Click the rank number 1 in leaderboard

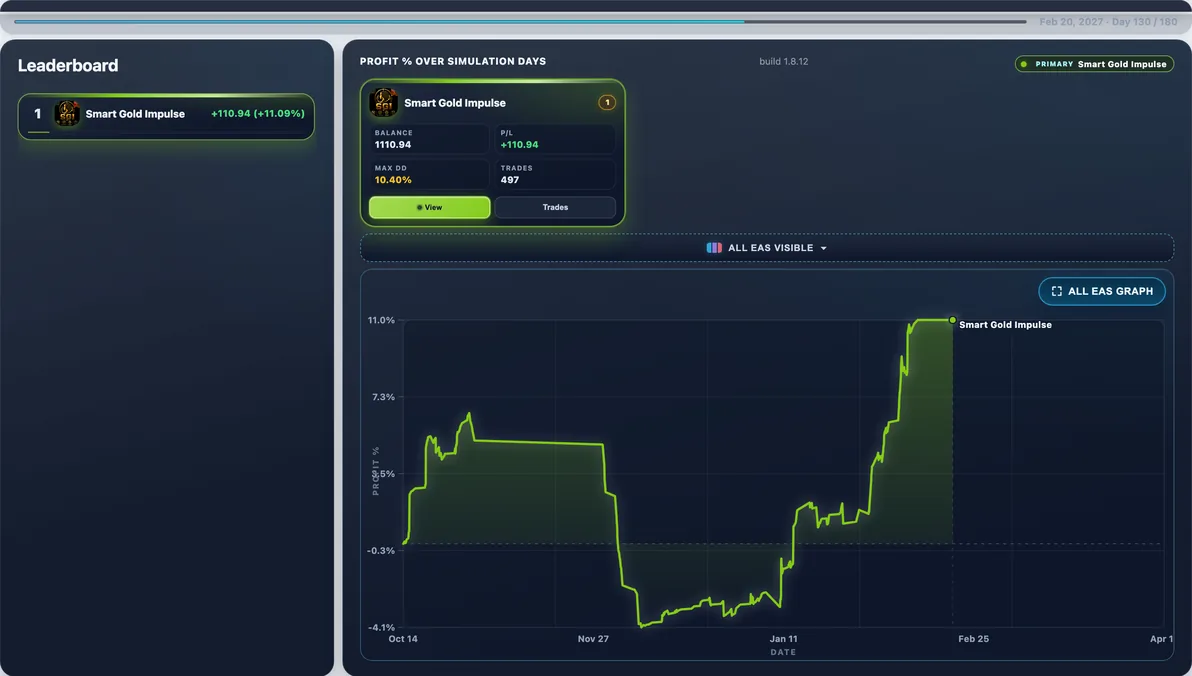37,113
